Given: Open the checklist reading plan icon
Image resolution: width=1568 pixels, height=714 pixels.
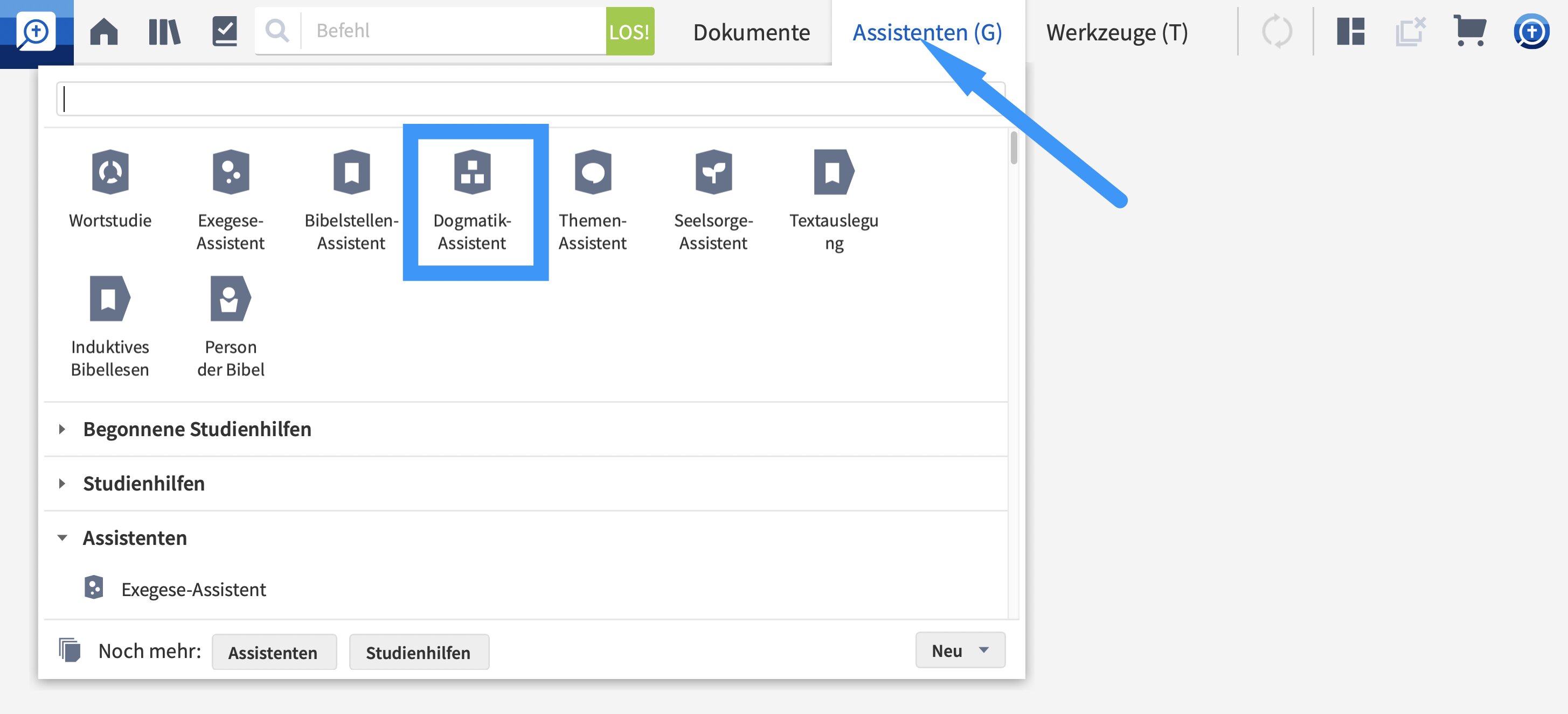Looking at the screenshot, I should pyautogui.click(x=225, y=32).
